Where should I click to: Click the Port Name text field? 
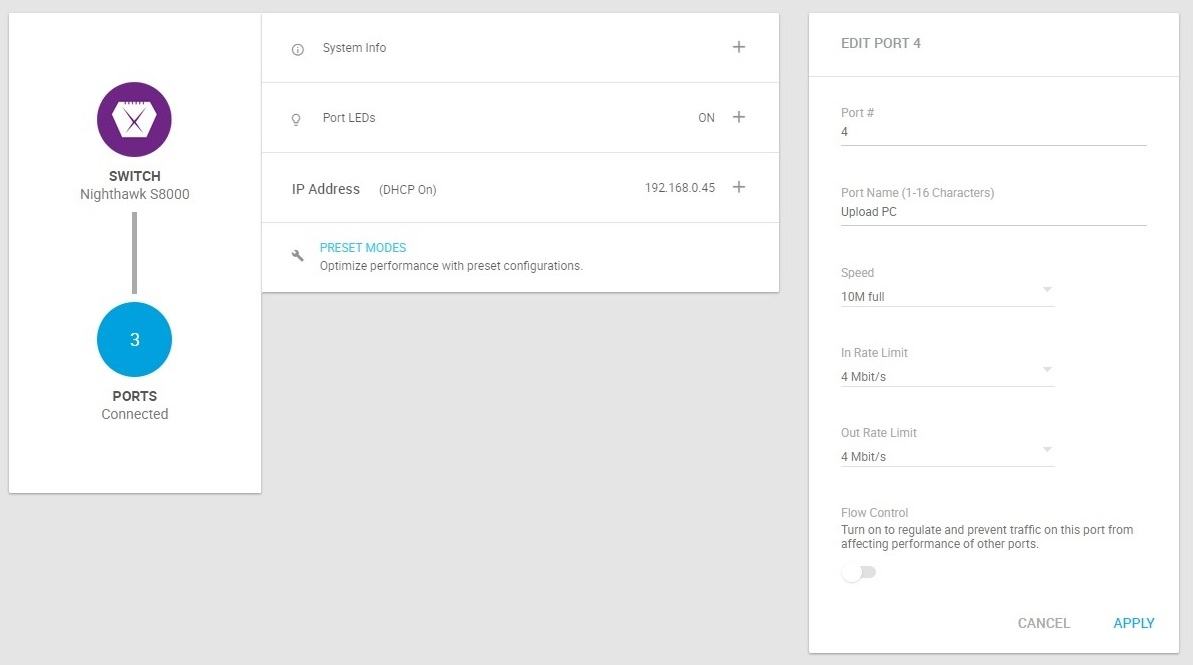click(x=992, y=212)
